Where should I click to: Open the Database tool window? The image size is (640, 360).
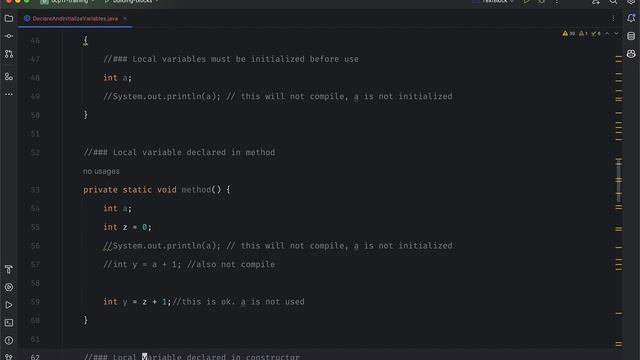pos(631,36)
